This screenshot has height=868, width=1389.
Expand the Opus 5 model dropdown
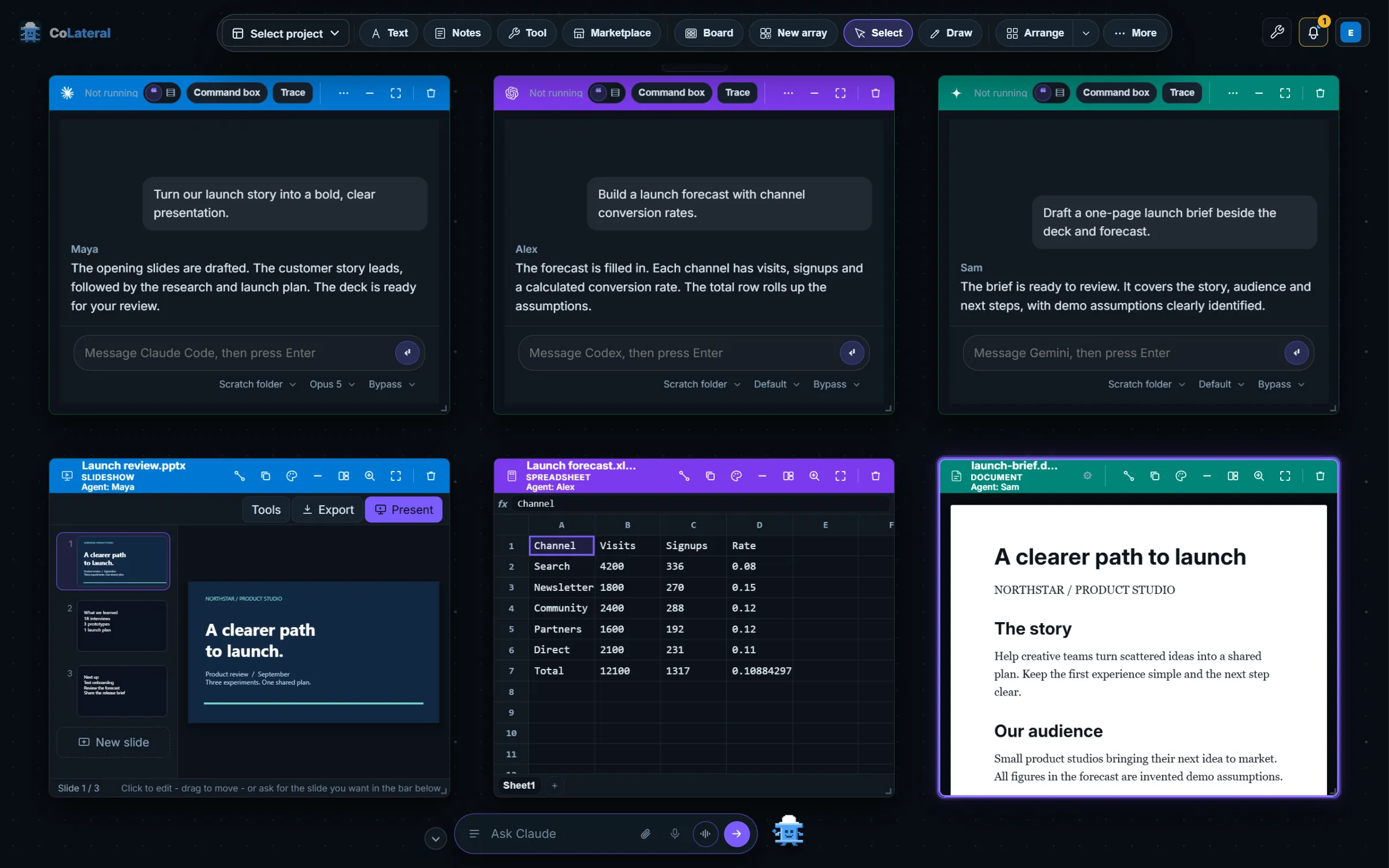tap(332, 384)
